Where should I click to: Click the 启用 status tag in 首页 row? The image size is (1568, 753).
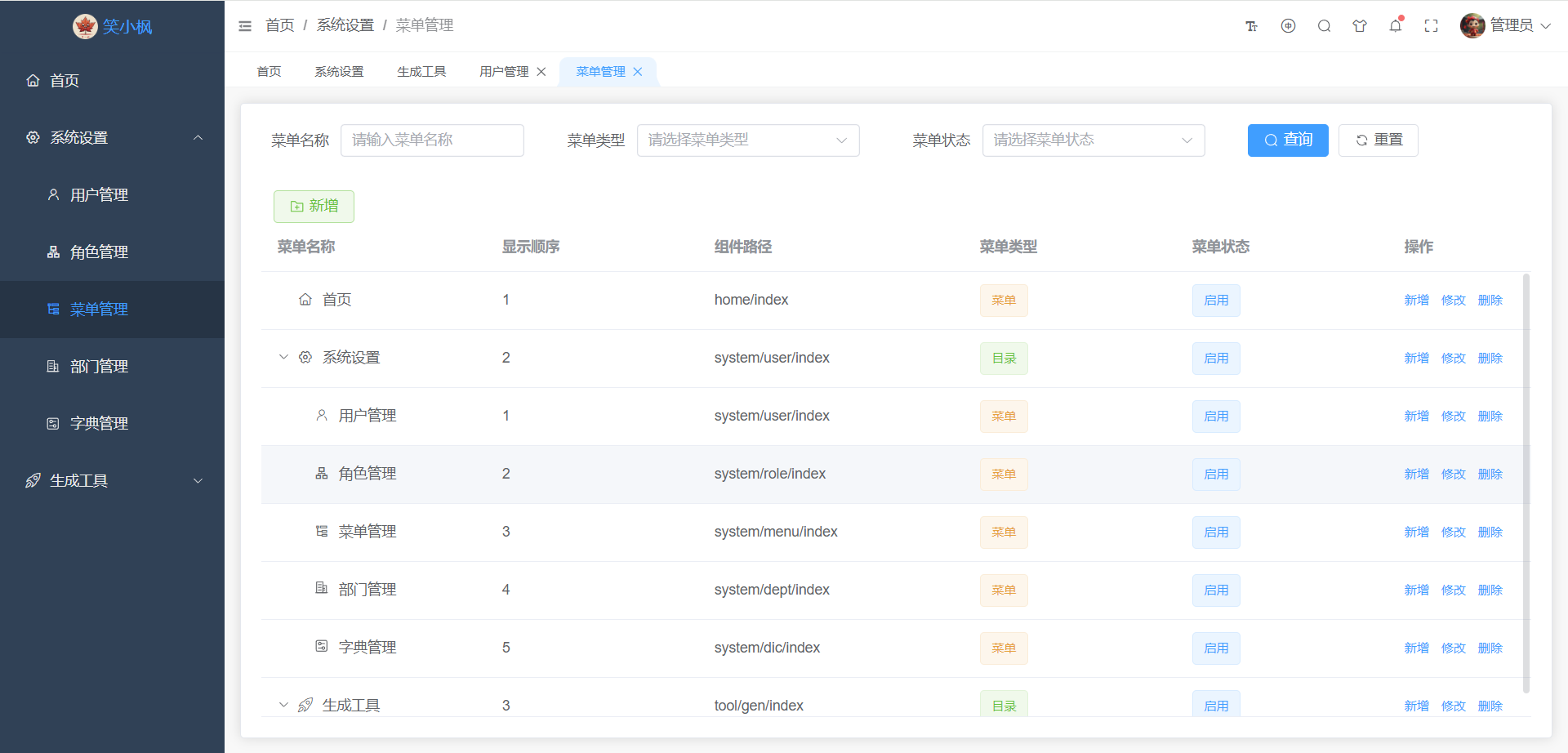click(1216, 301)
